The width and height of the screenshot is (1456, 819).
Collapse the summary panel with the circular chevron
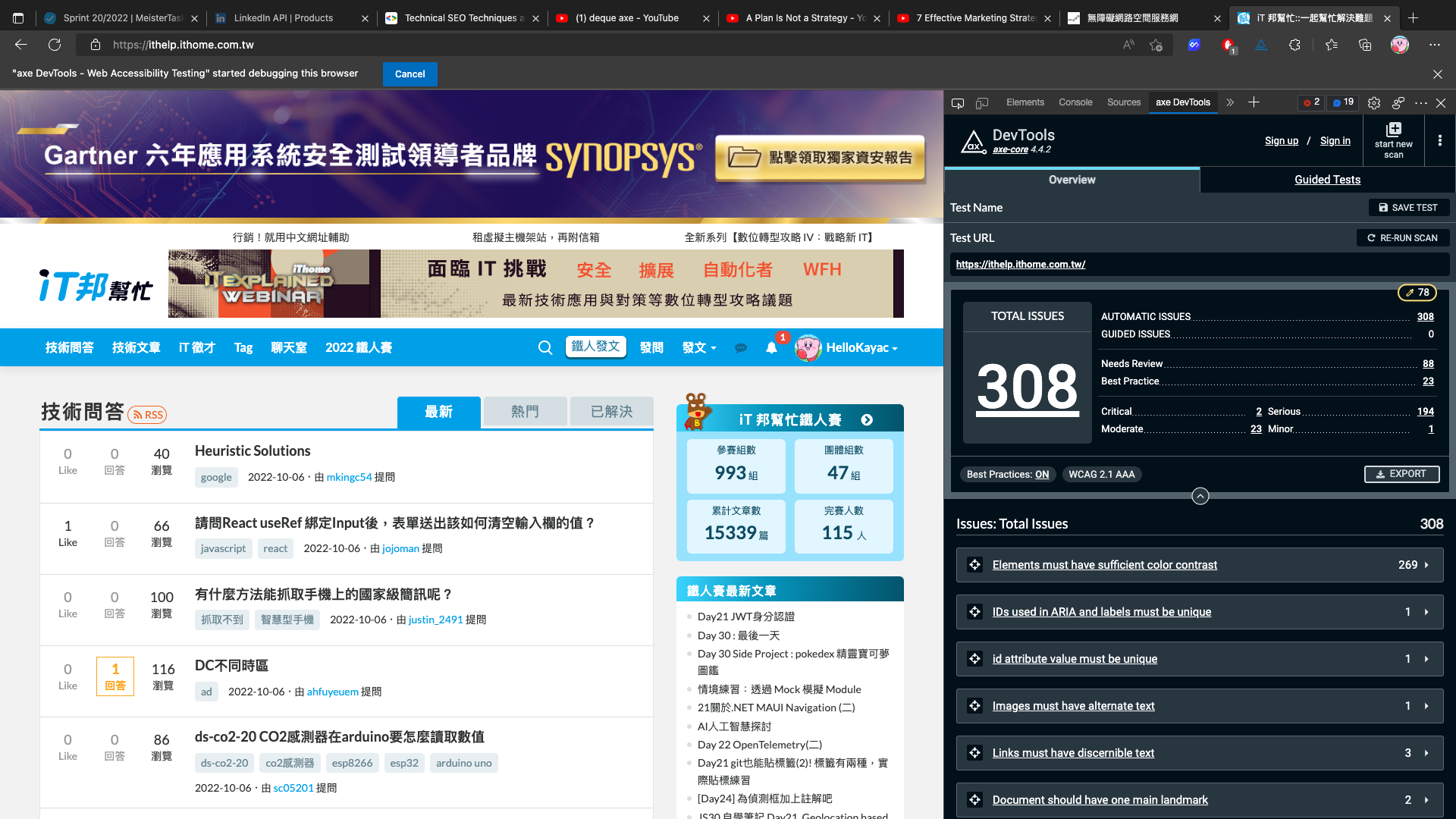[1200, 496]
